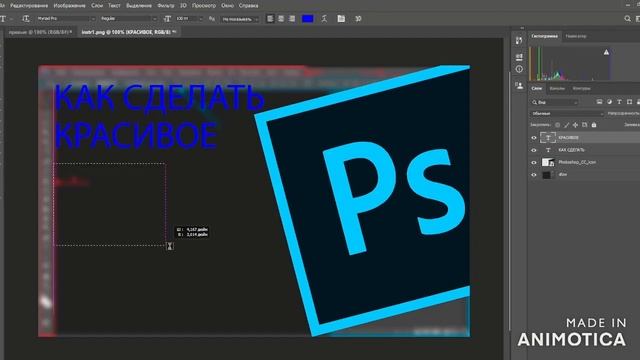Switch to the Навигатор panel tab
Viewport: 640px width, 360px height.
coord(576,36)
